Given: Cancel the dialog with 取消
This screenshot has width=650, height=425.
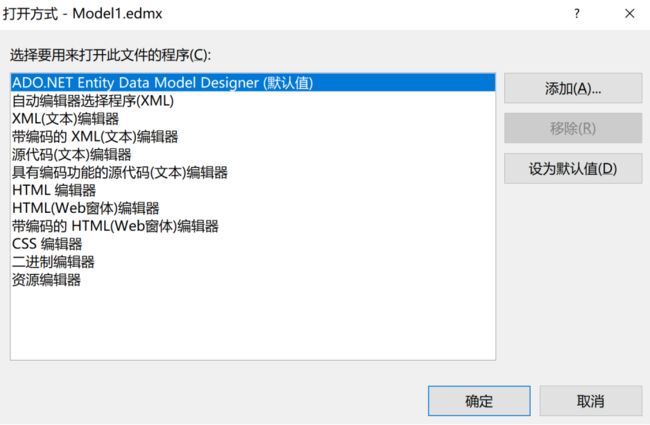Looking at the screenshot, I should point(591,401).
